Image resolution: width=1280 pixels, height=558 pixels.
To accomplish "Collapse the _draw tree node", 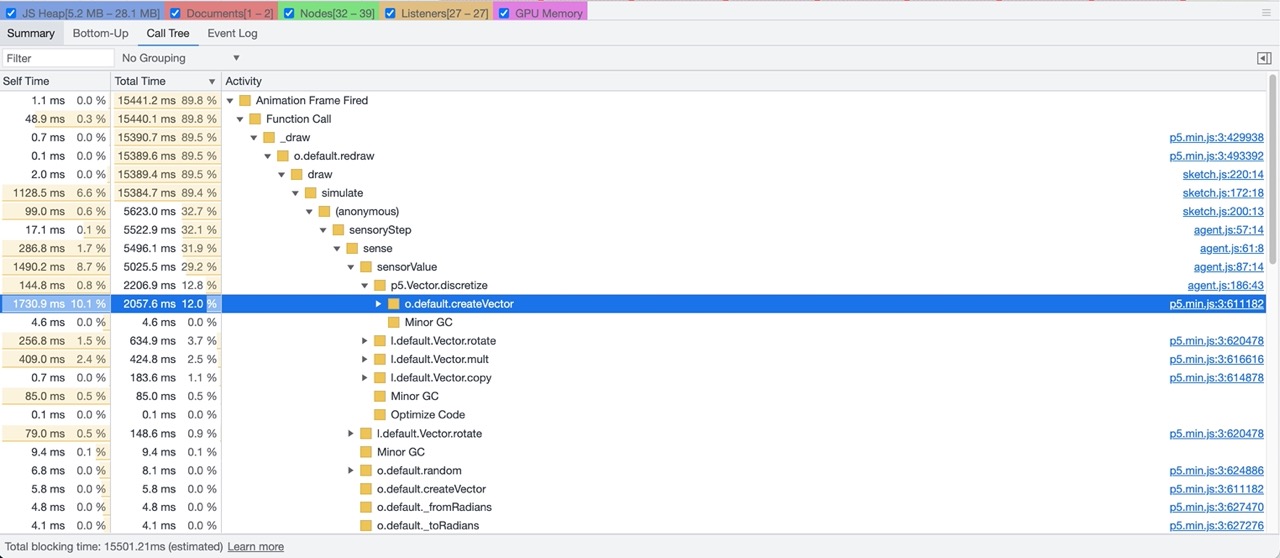I will click(x=254, y=138).
